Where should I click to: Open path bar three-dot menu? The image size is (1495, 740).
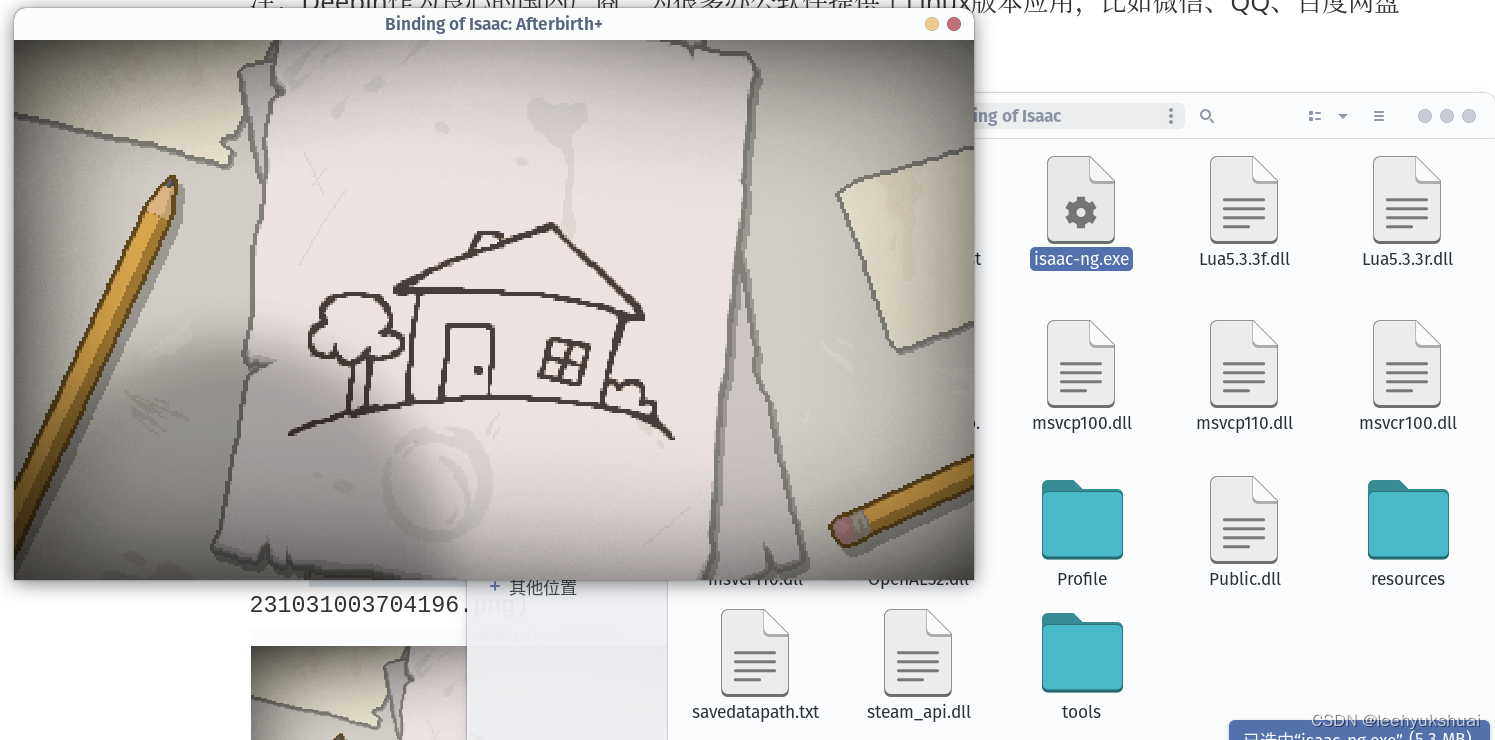[1171, 116]
